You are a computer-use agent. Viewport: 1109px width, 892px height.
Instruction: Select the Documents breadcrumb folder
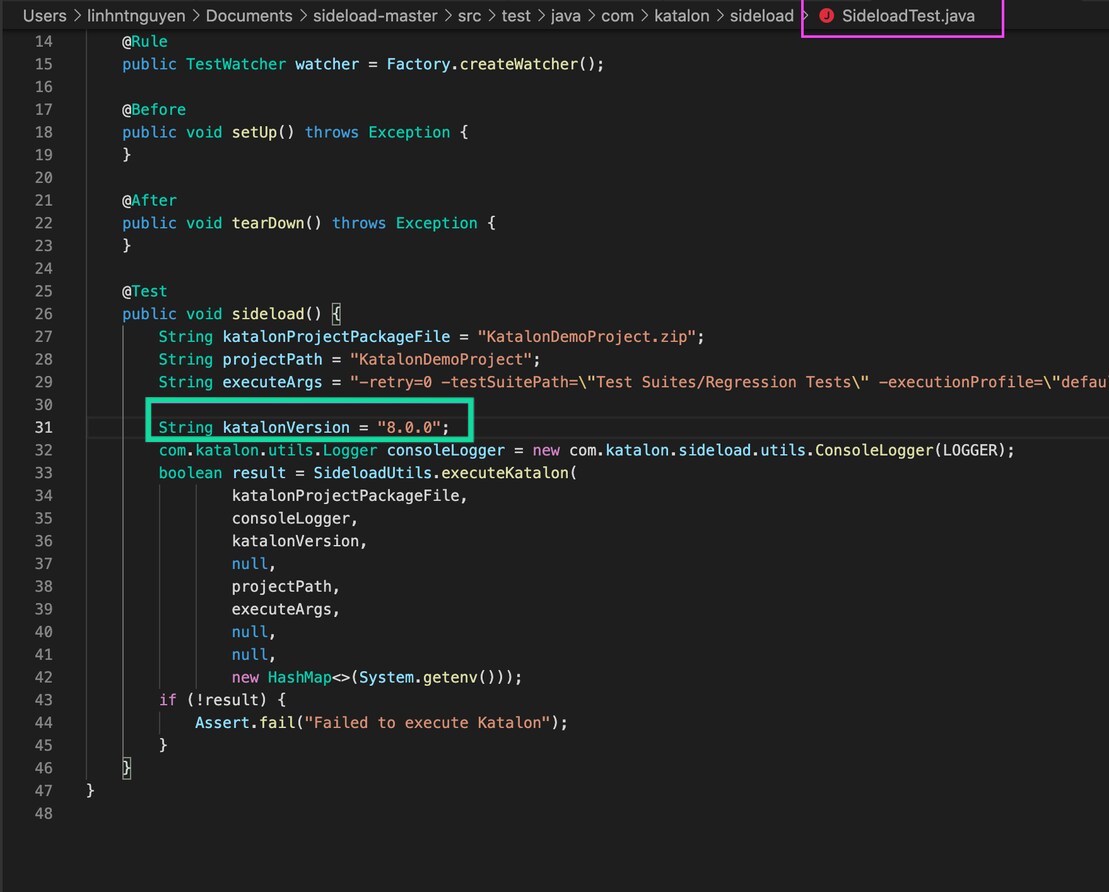point(250,16)
